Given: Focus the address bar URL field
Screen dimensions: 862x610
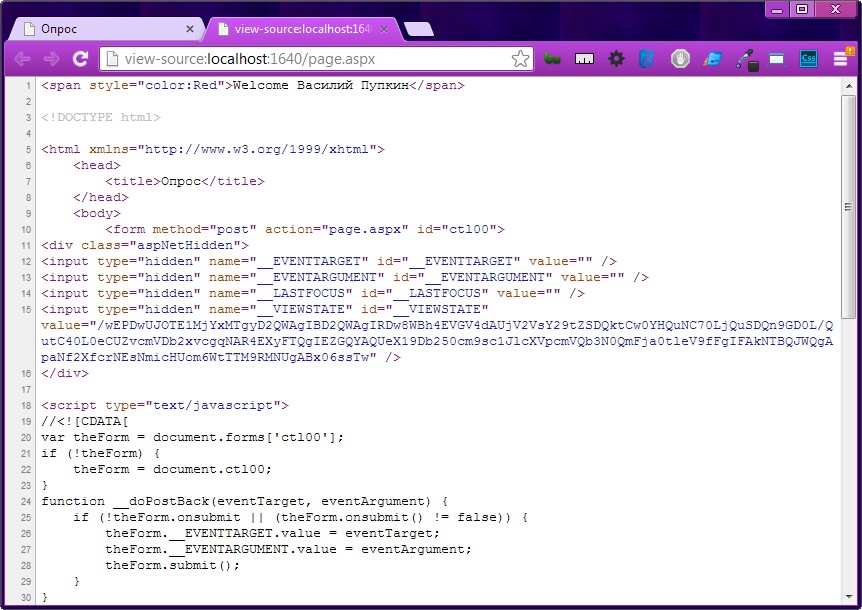Looking at the screenshot, I should click(317, 59).
